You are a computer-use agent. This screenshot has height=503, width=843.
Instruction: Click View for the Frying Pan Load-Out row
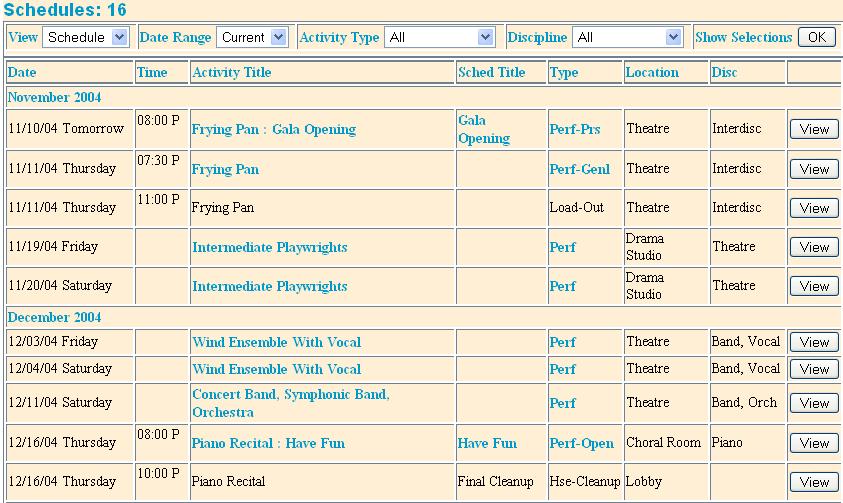click(x=814, y=208)
